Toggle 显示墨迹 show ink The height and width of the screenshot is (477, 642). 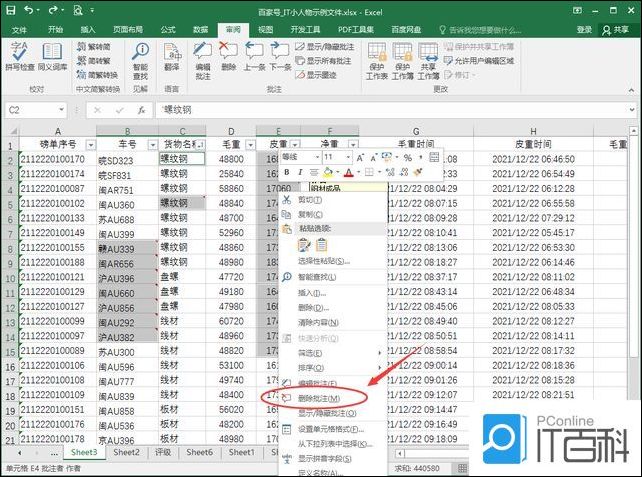click(x=316, y=75)
